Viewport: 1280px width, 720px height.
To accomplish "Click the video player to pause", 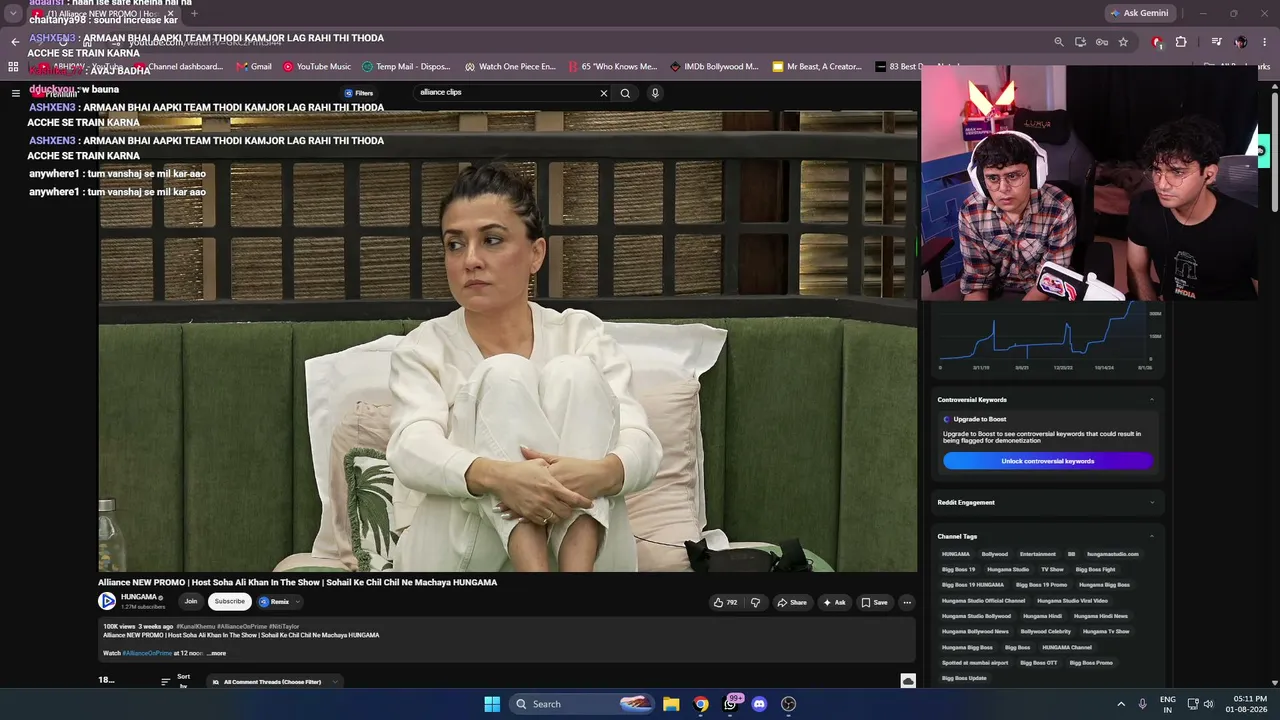I will [508, 341].
